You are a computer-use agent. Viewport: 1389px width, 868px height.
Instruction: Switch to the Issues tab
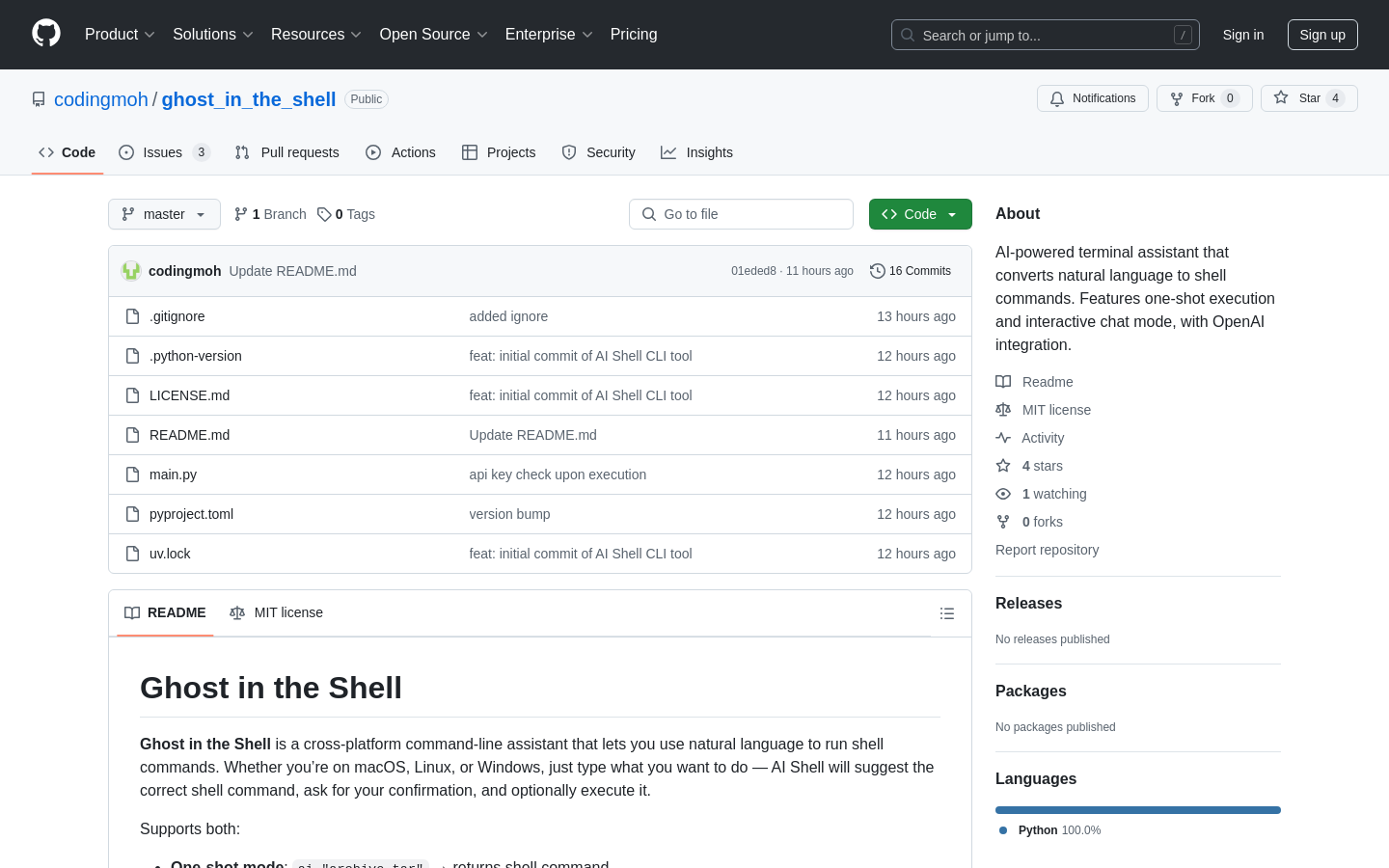coord(163,152)
